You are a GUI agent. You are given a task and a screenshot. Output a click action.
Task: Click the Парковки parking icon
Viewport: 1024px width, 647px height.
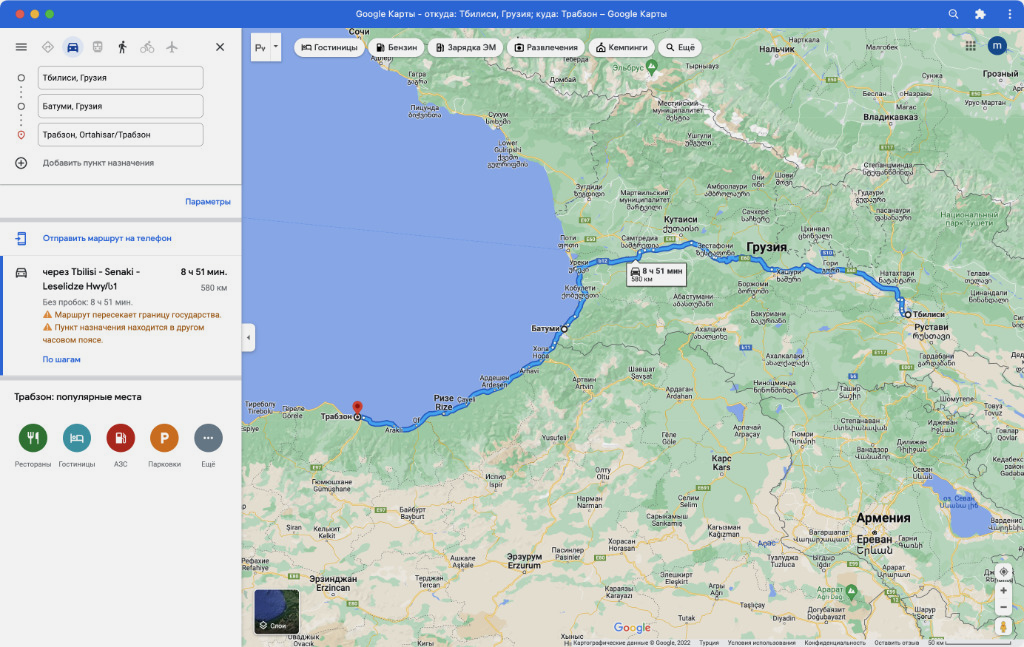[164, 437]
